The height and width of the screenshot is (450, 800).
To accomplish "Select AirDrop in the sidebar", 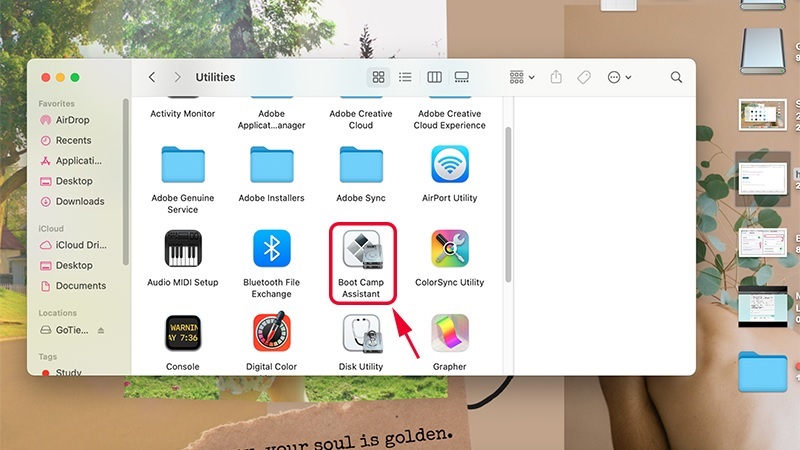I will tap(73, 120).
